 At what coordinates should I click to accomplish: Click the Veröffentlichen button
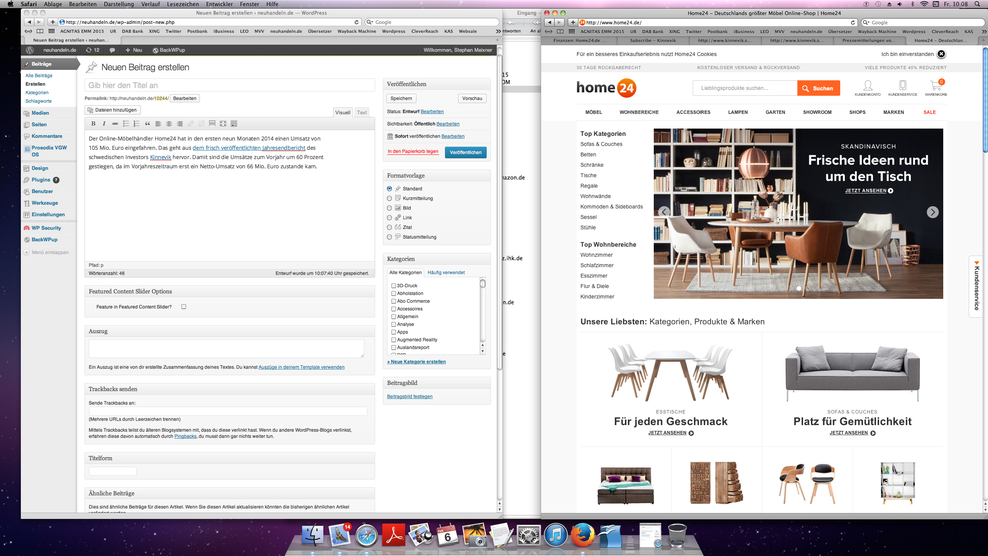466,152
